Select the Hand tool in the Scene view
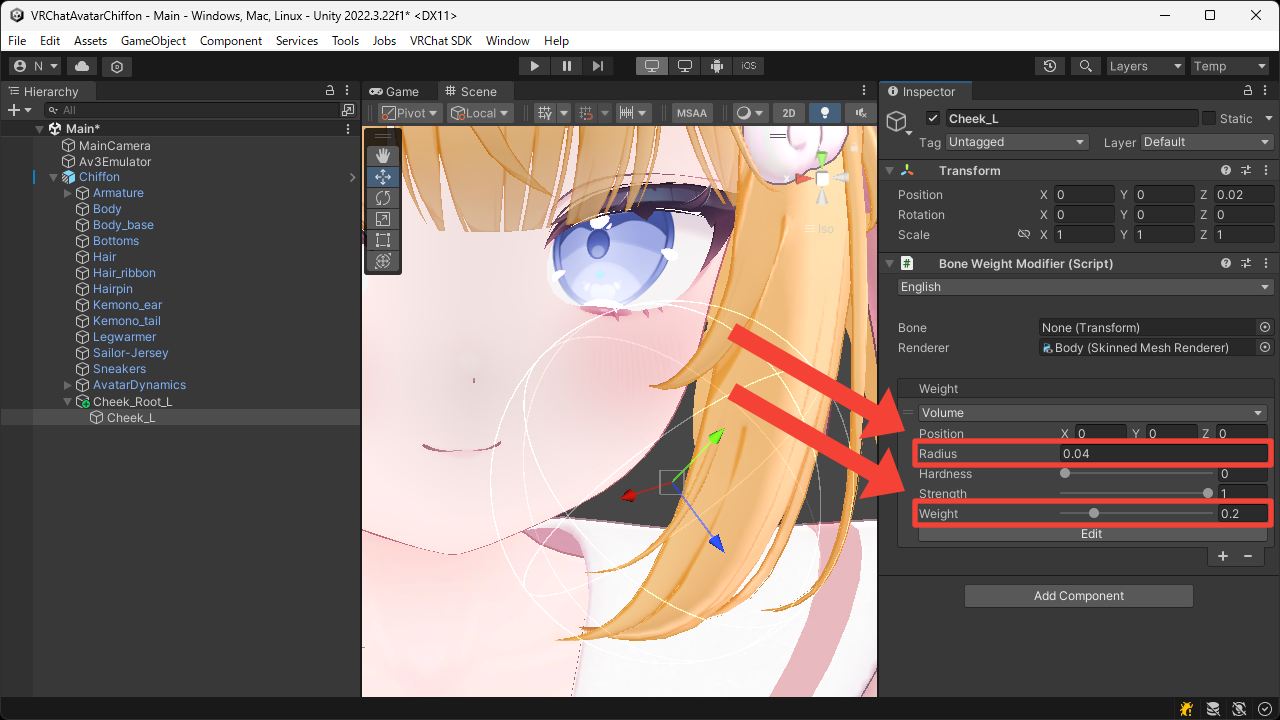This screenshot has height=720, width=1280. (x=383, y=155)
